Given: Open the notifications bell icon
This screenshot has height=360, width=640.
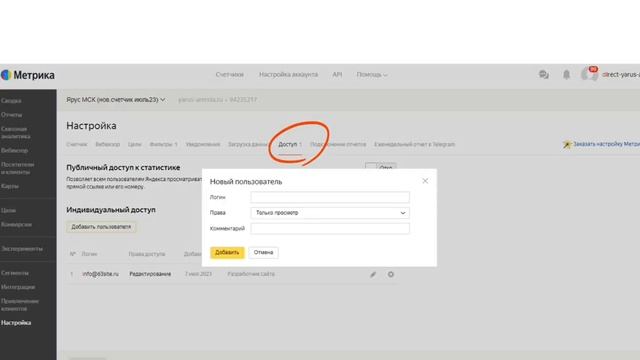Looking at the screenshot, I should pos(566,75).
